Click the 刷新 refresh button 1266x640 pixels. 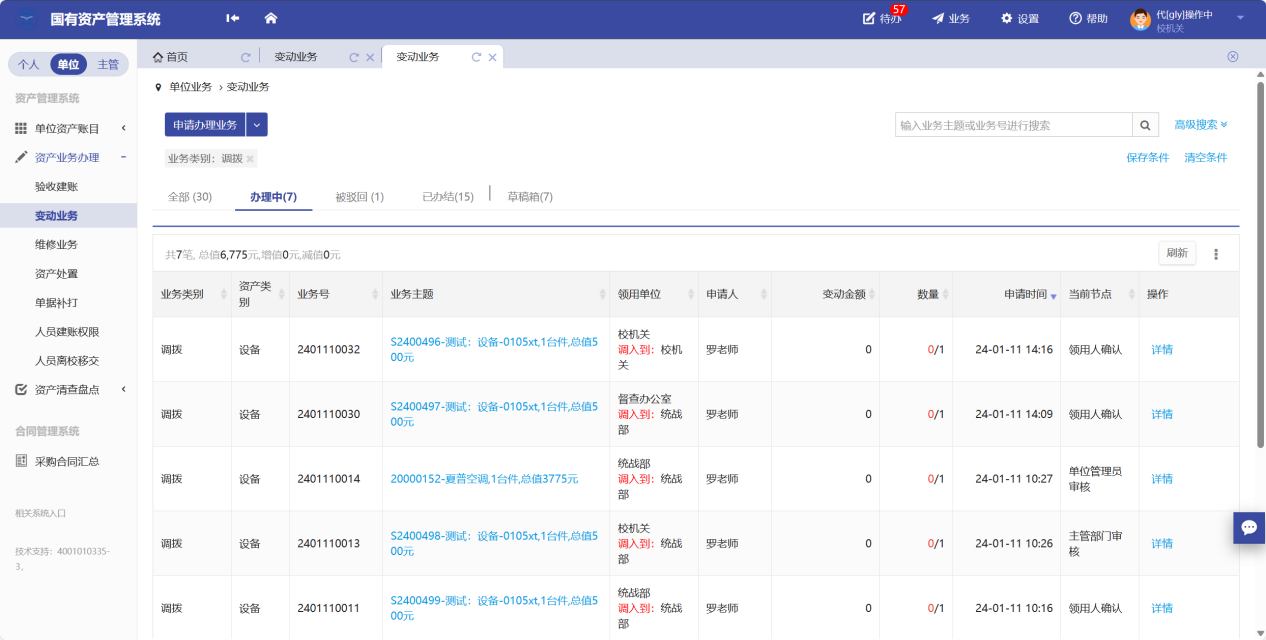coord(1176,253)
